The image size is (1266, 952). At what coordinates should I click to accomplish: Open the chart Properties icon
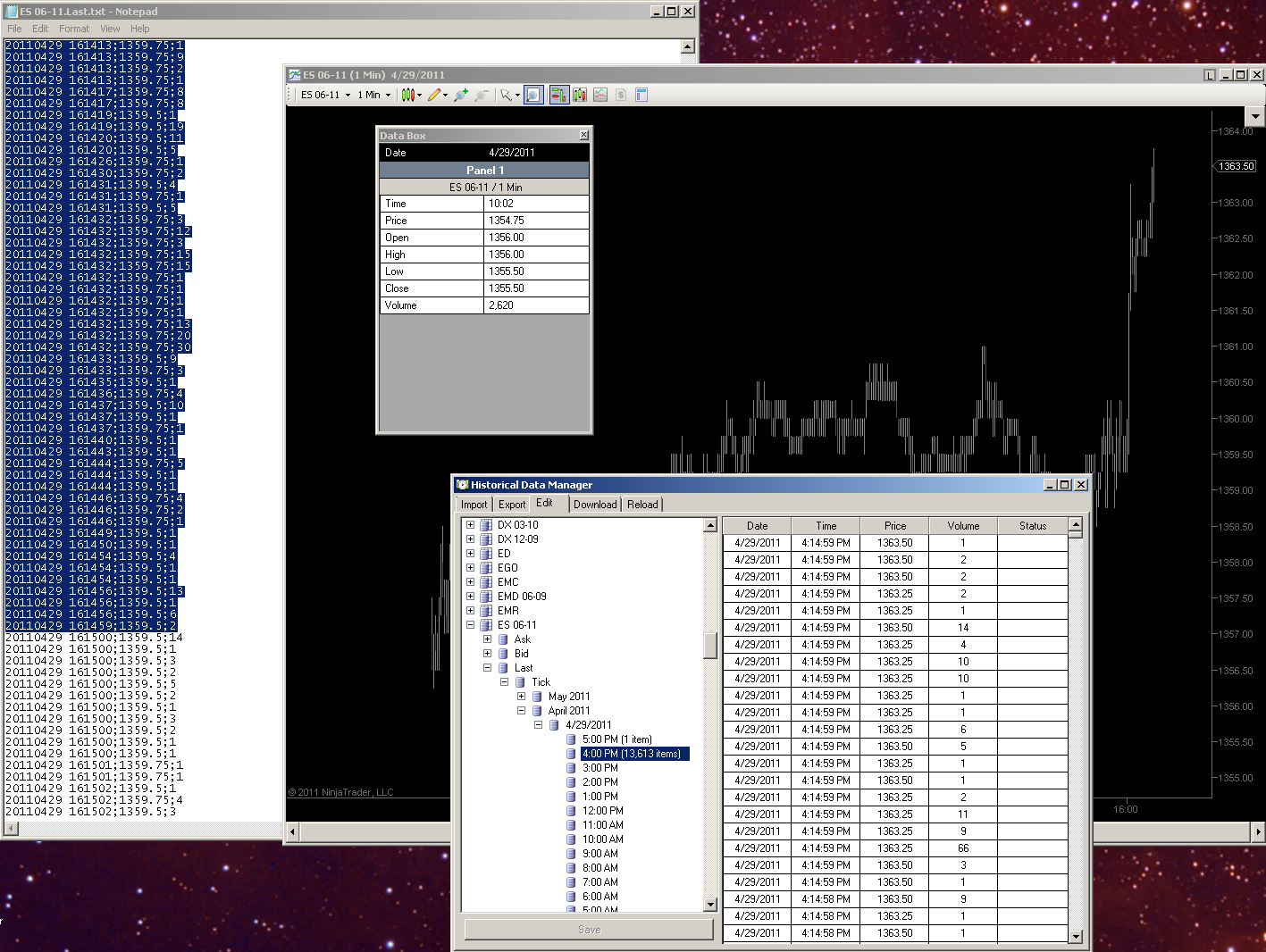(641, 95)
